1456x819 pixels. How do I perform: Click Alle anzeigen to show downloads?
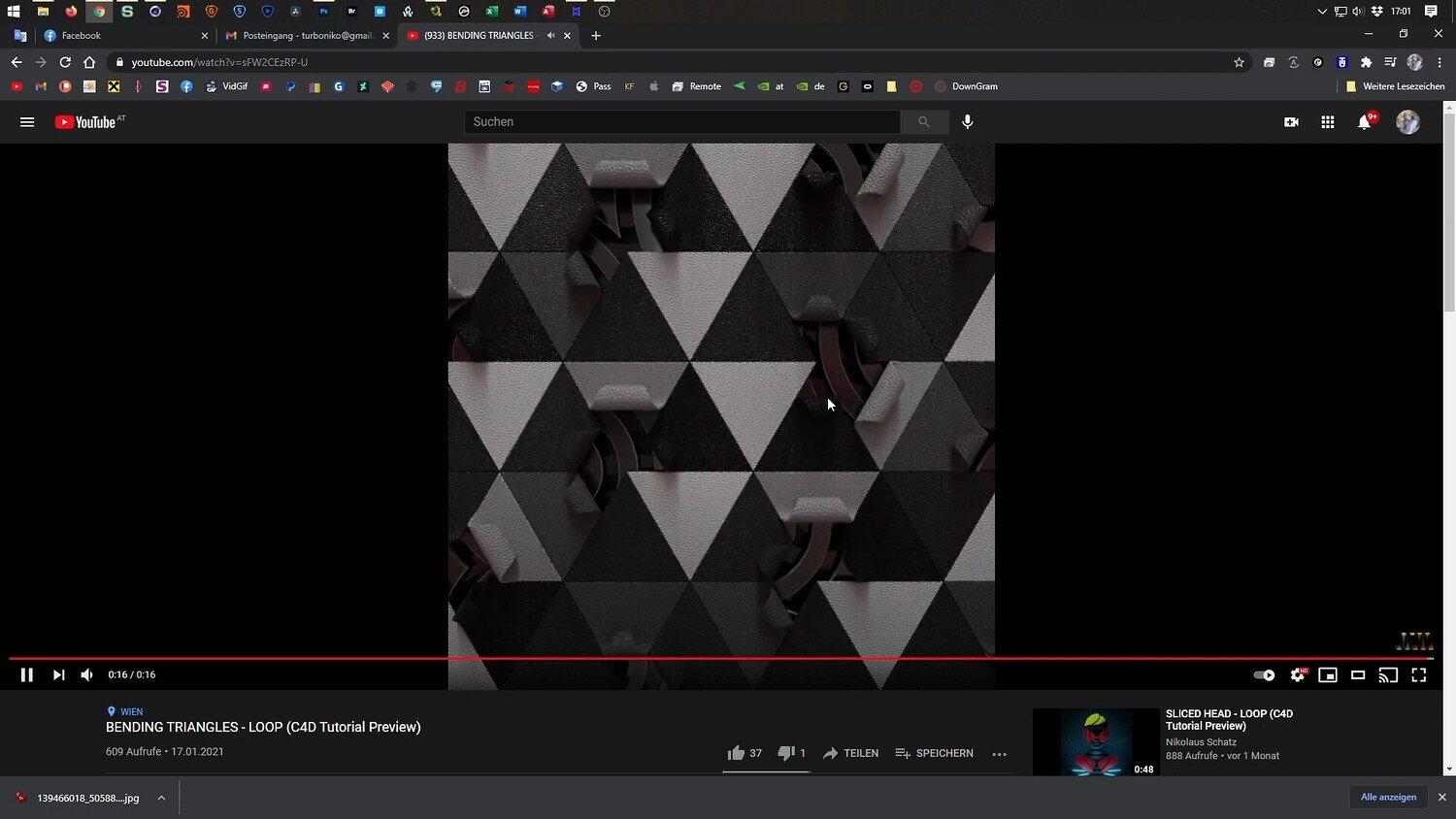(x=1388, y=797)
